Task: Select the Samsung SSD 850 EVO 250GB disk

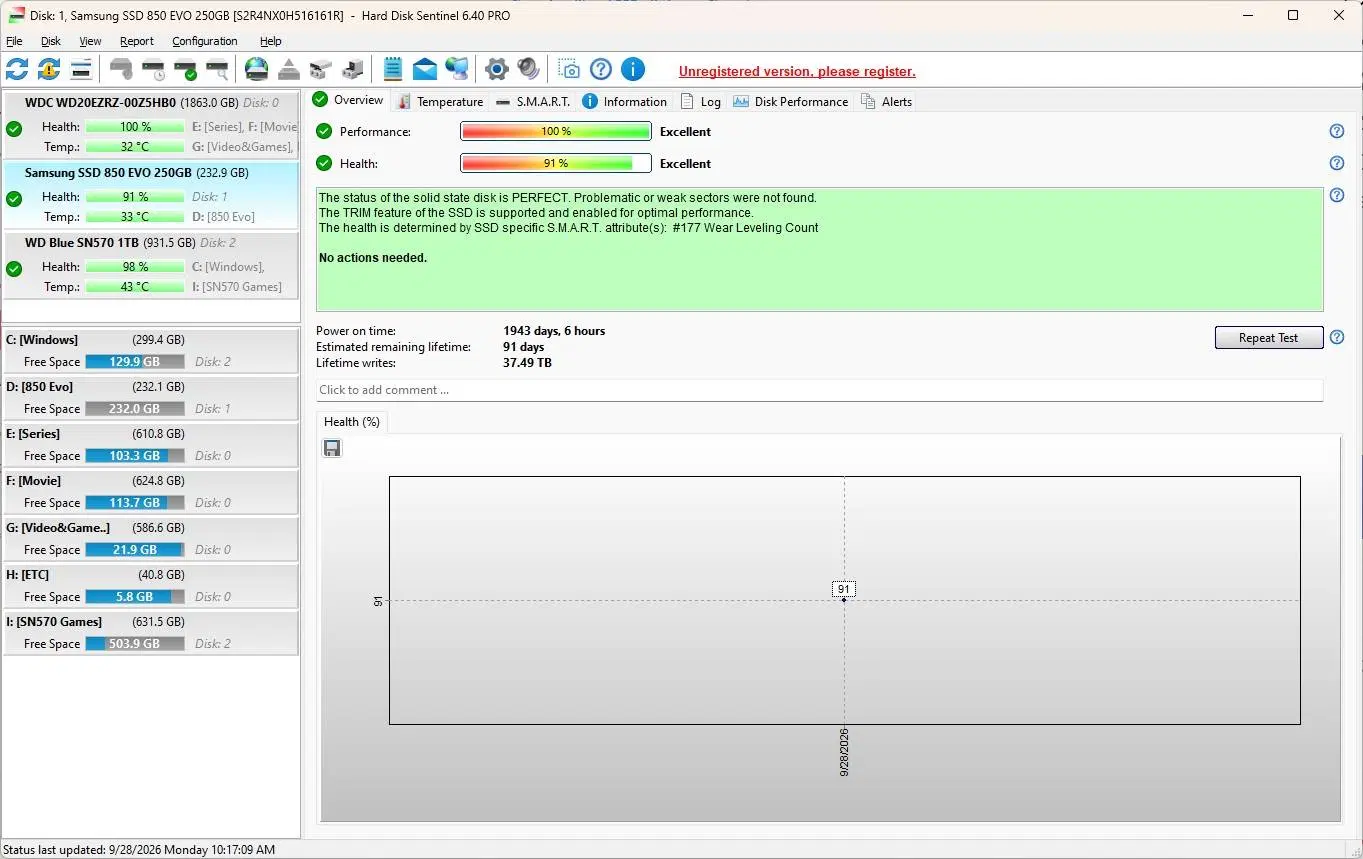Action: pyautogui.click(x=151, y=195)
